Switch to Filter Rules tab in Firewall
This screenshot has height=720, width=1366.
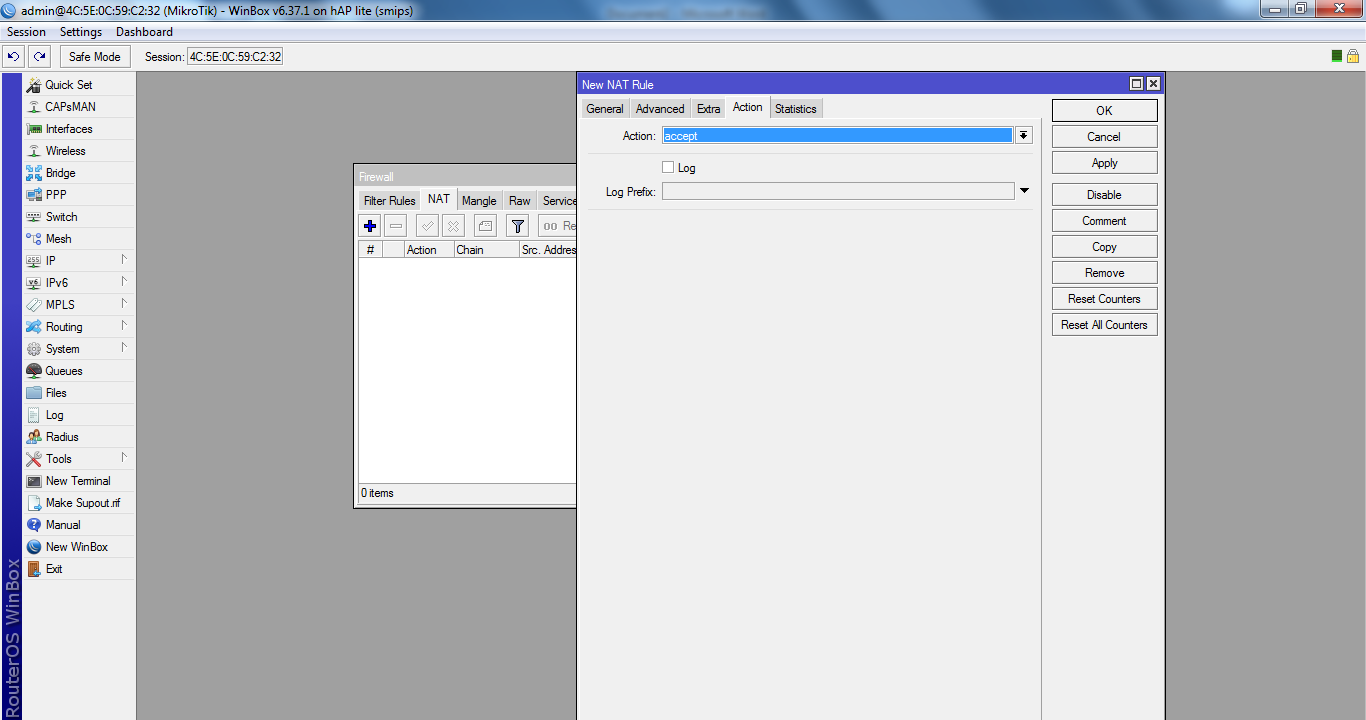pos(389,201)
